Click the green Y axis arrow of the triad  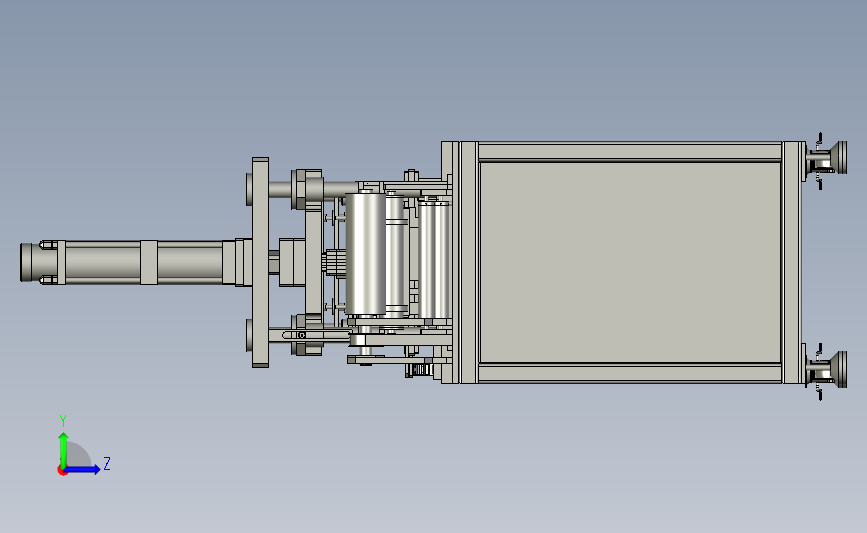point(63,450)
